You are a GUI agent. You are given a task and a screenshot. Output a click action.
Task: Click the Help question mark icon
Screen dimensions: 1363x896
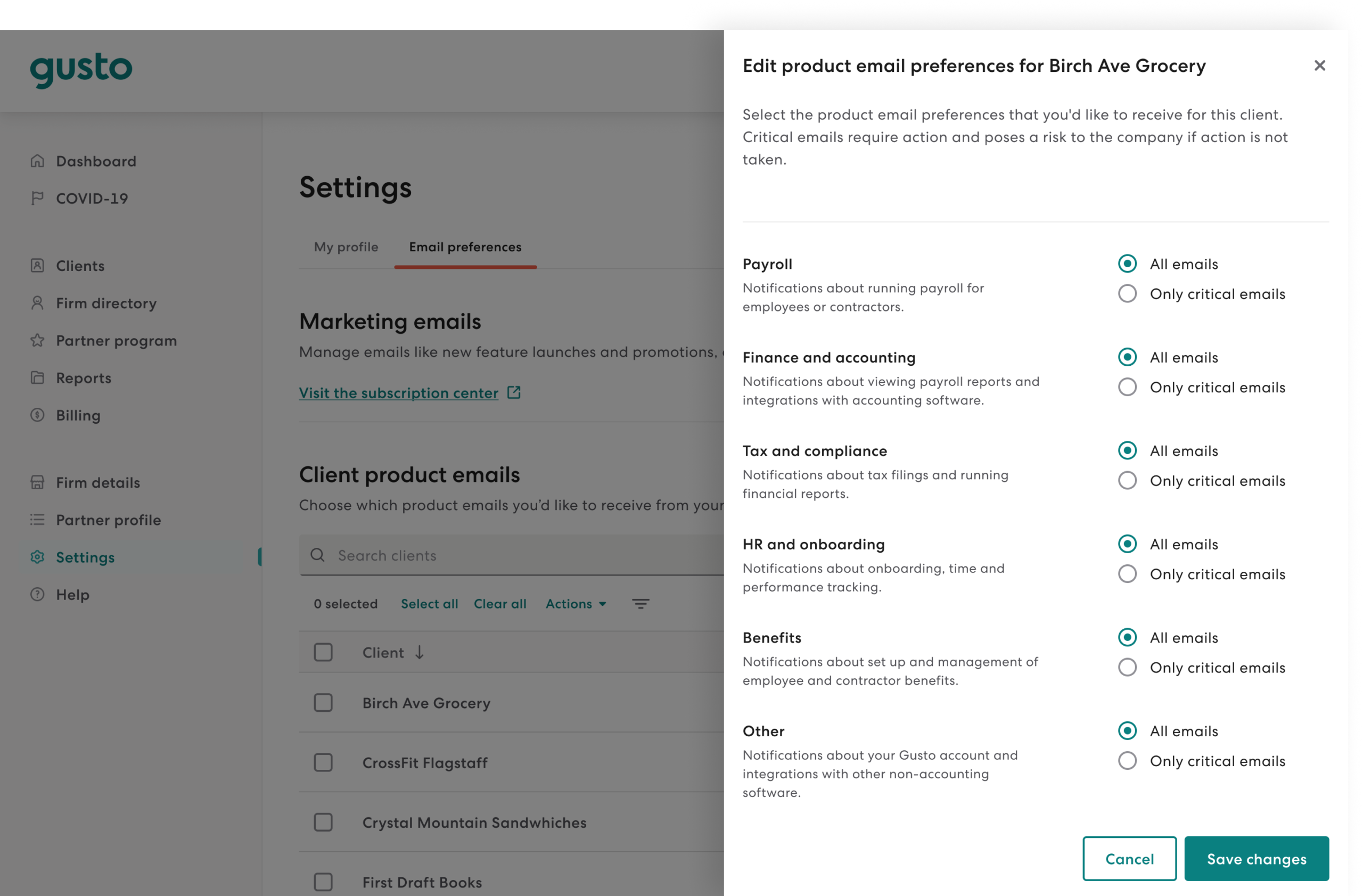tap(37, 594)
